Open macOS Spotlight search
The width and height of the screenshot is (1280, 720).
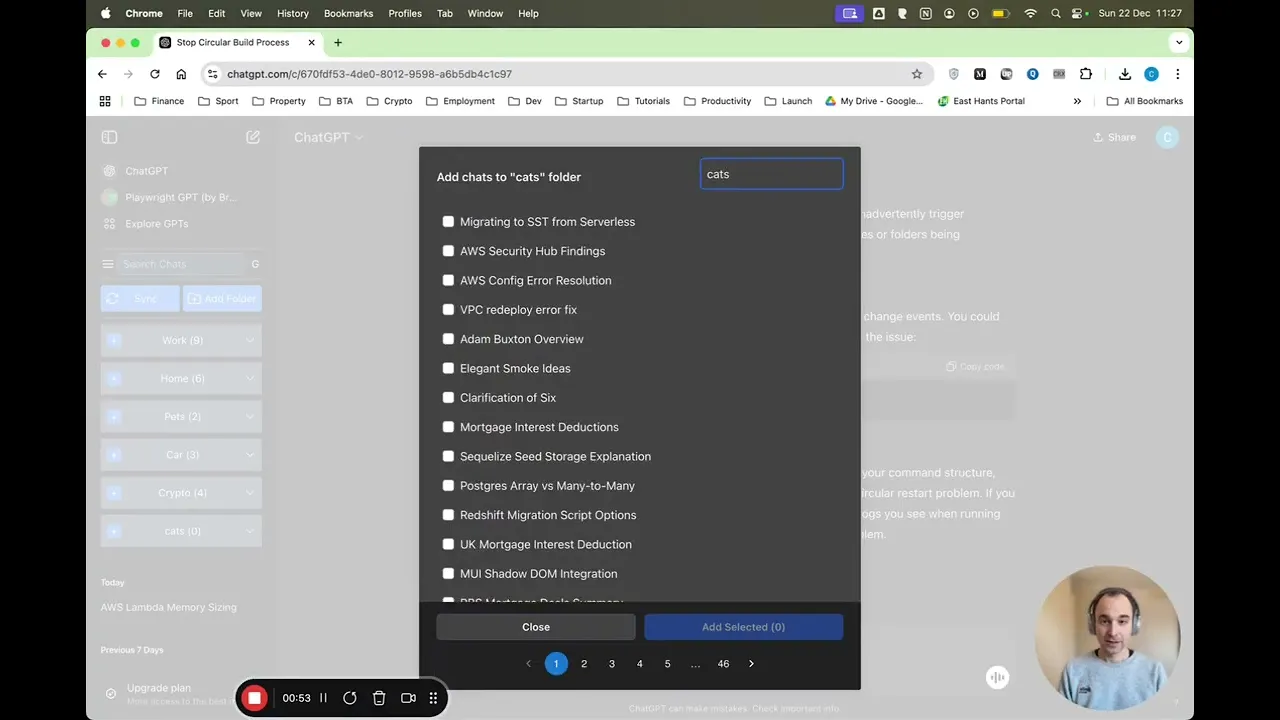(1056, 13)
